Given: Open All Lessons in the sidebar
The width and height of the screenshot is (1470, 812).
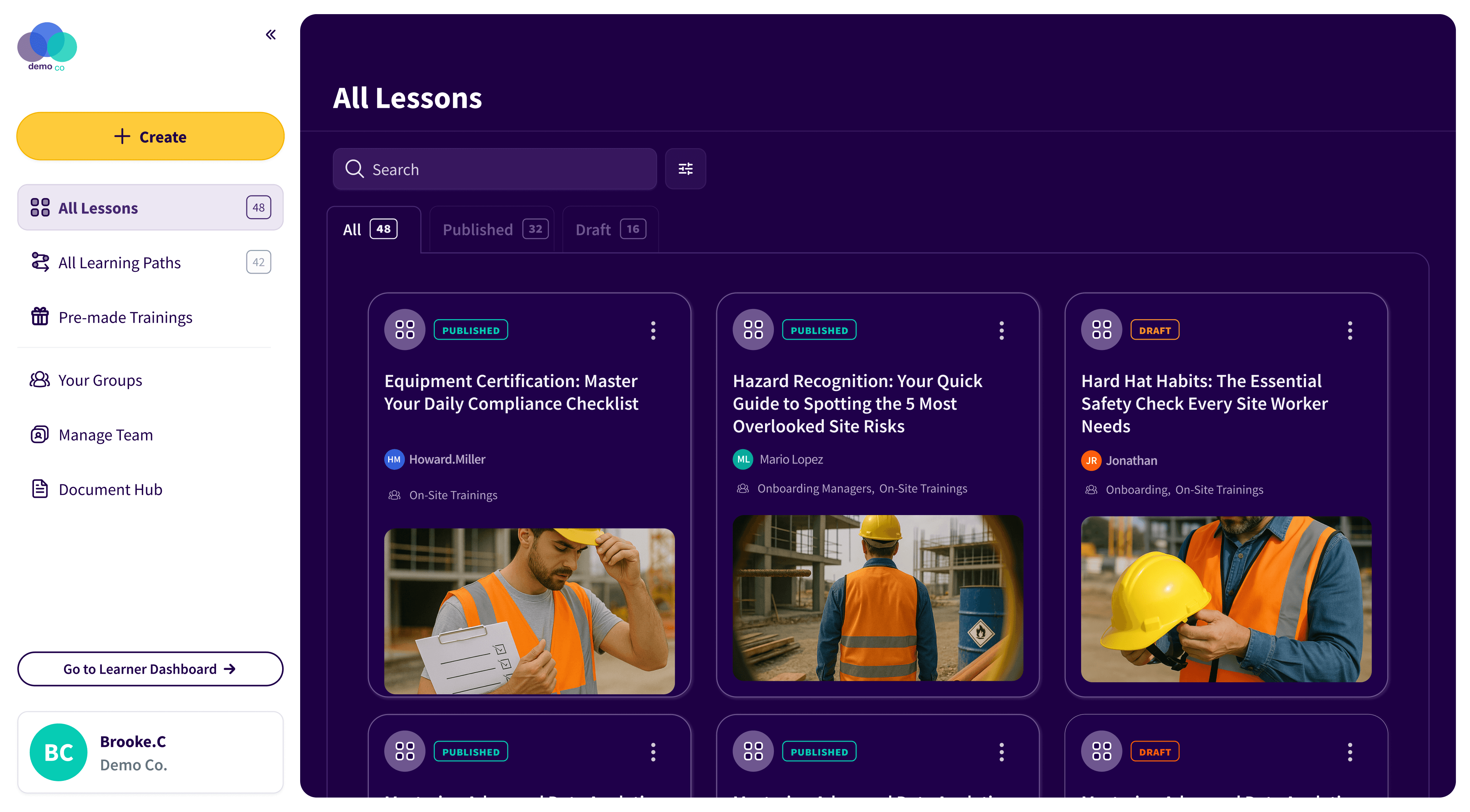Looking at the screenshot, I should tap(150, 208).
